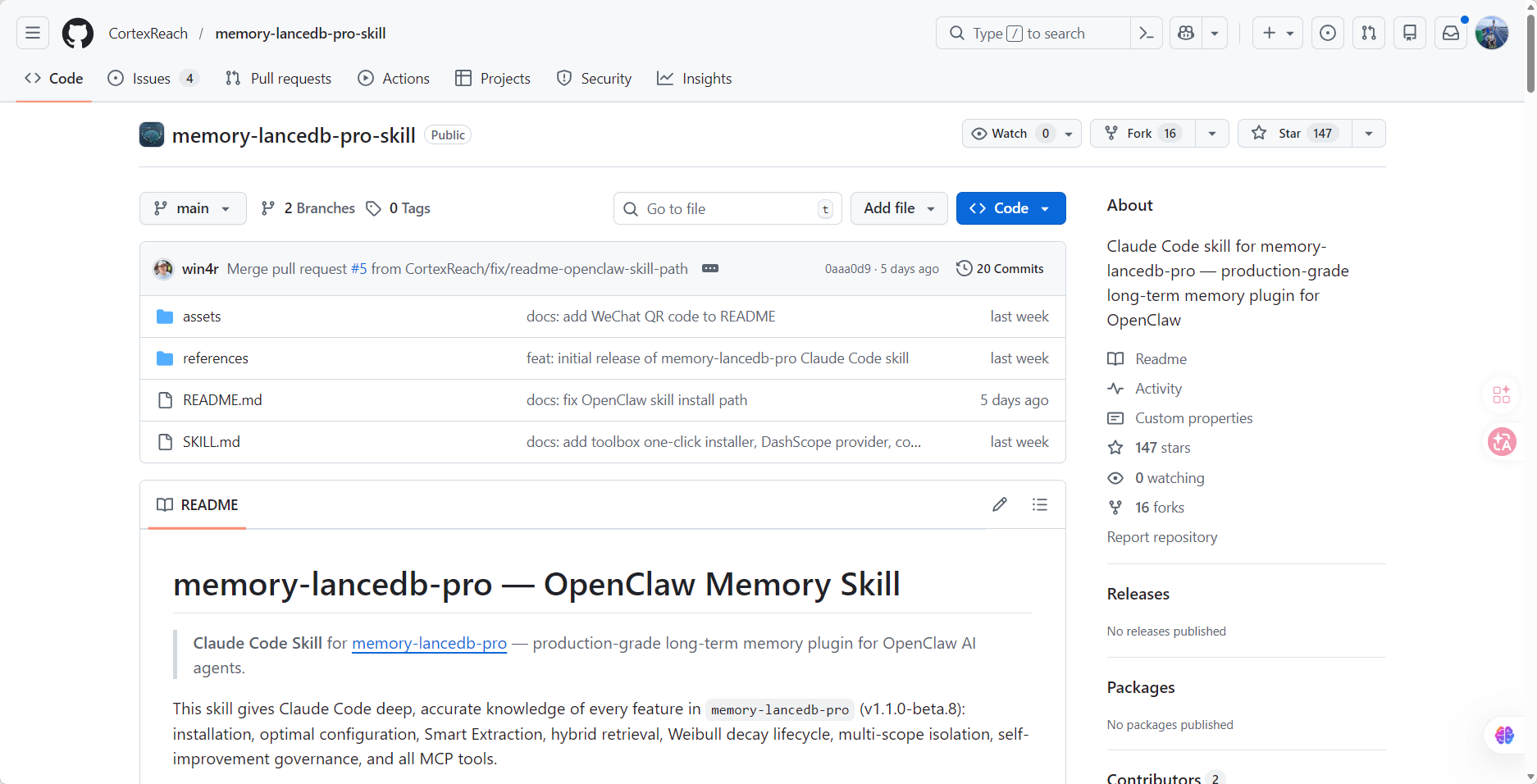
Task: Open the assets folder
Action: coord(202,317)
